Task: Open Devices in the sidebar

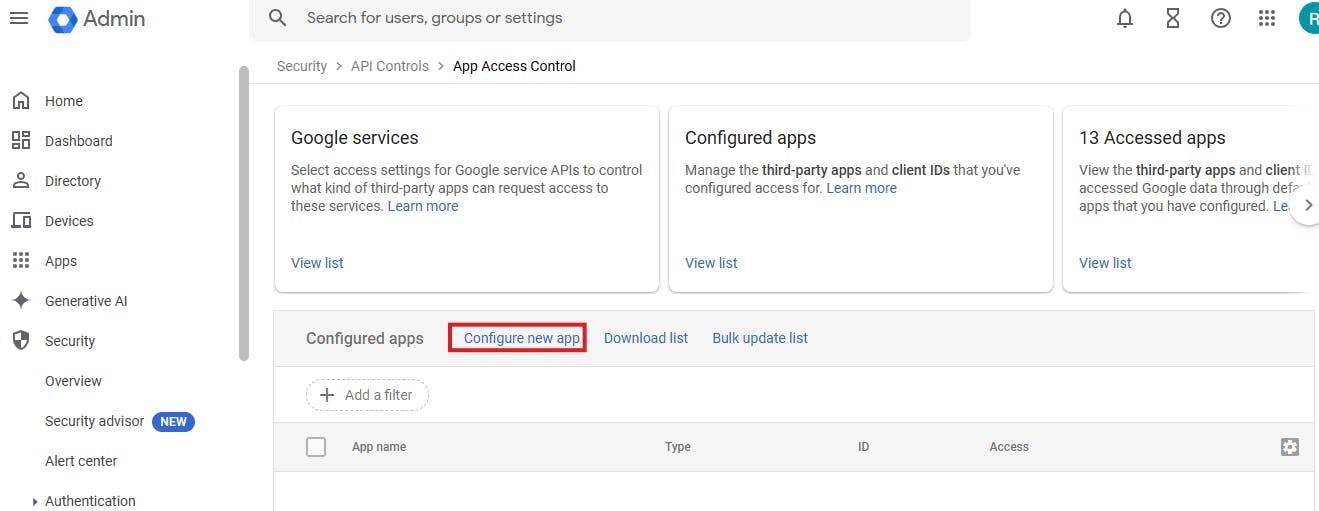Action: (x=69, y=221)
